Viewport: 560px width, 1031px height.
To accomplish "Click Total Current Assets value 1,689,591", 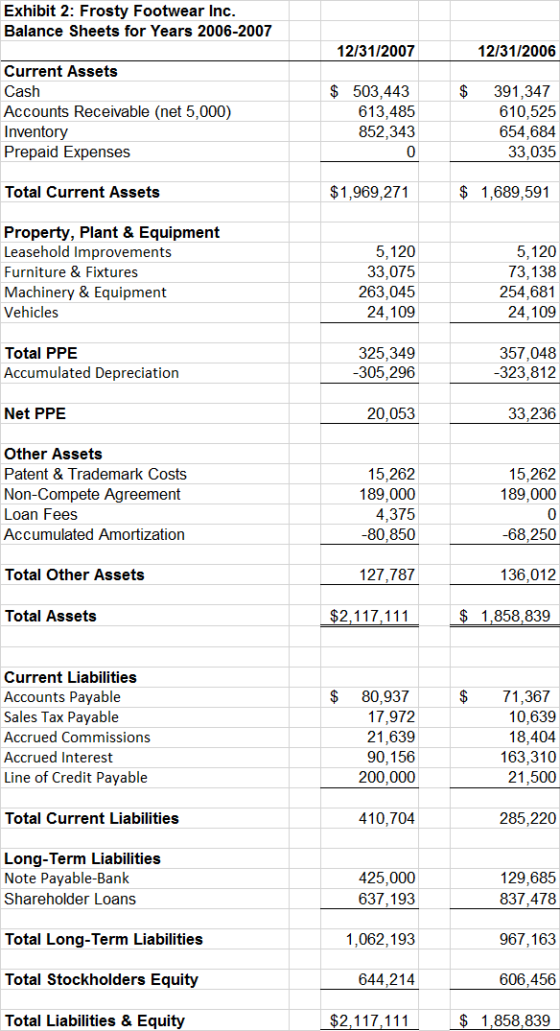I will pyautogui.click(x=516, y=193).
